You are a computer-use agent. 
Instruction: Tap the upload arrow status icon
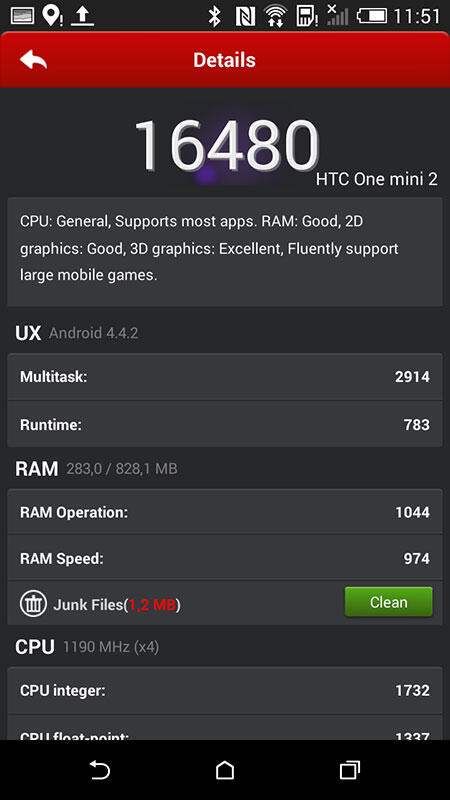[82, 16]
